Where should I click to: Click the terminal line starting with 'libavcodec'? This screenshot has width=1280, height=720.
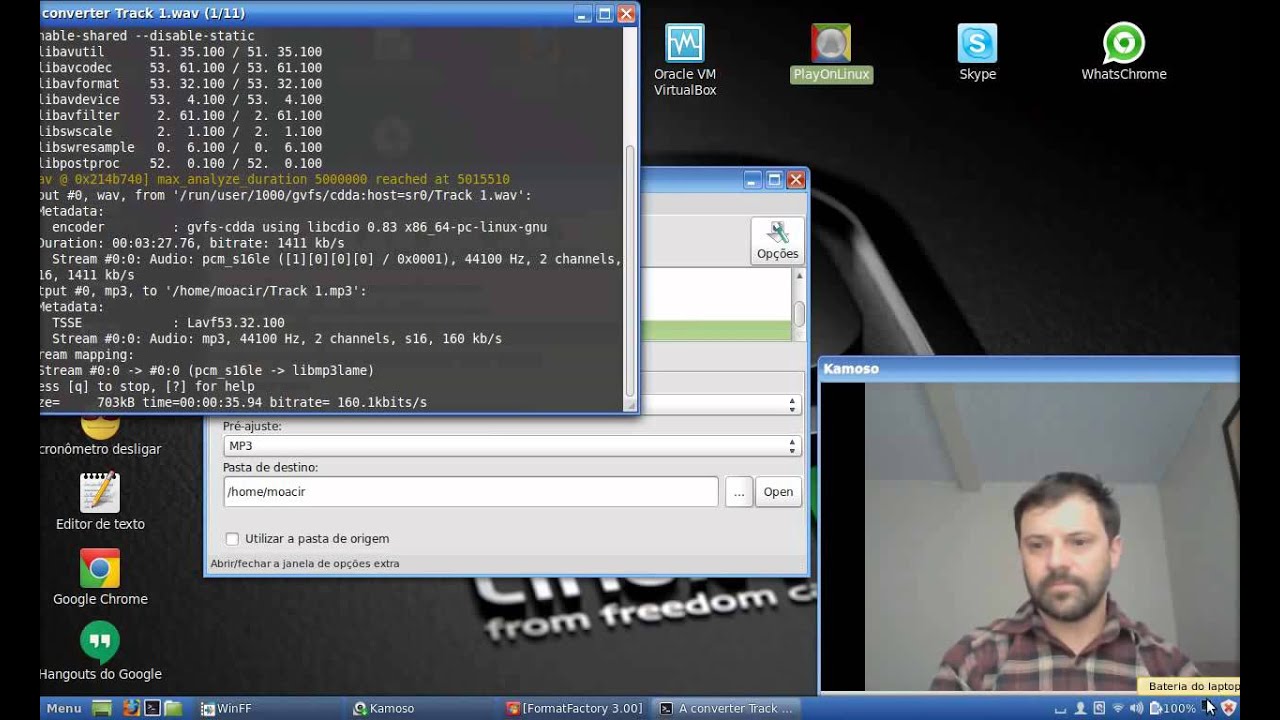pyautogui.click(x=181, y=67)
